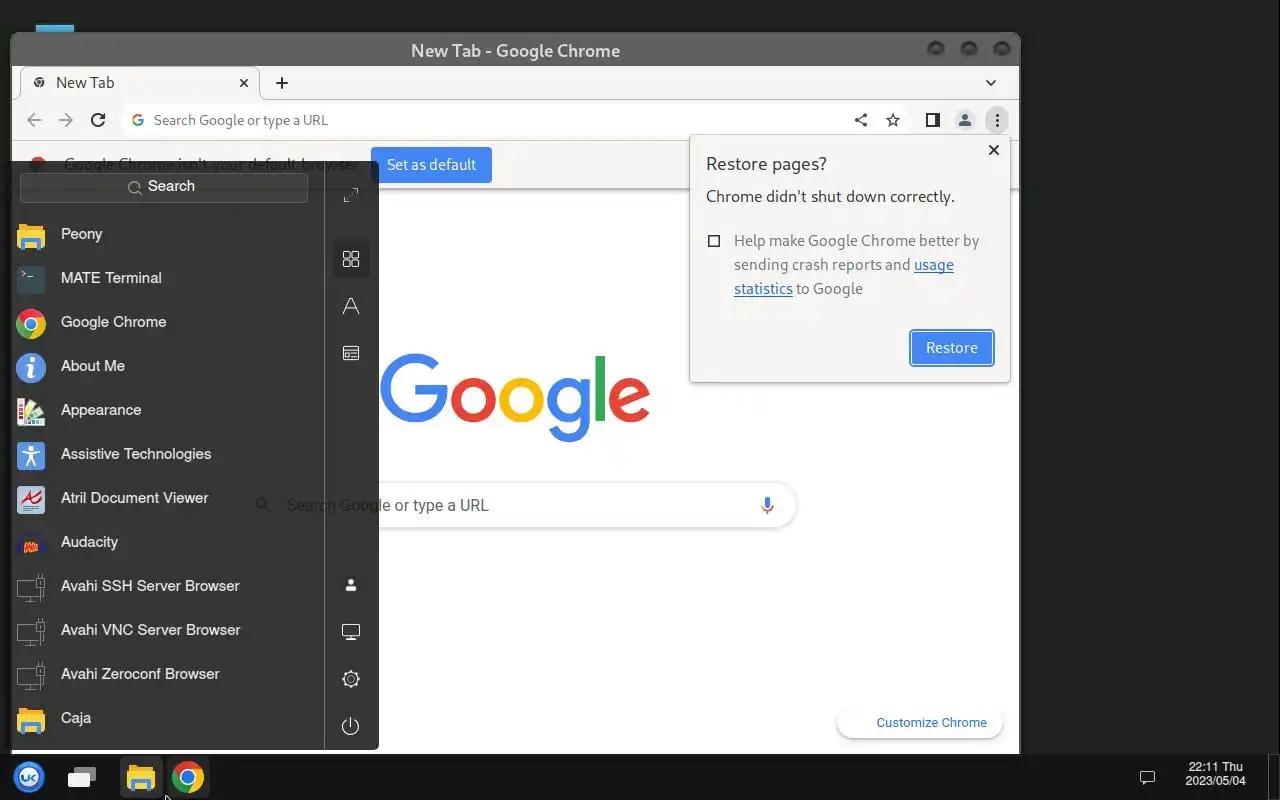
Task: Close the Restore pages popup
Action: pyautogui.click(x=993, y=150)
